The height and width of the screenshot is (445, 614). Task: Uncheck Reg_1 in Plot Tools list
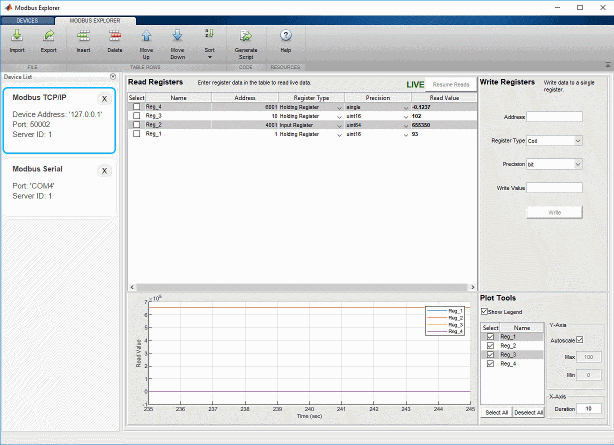point(490,336)
